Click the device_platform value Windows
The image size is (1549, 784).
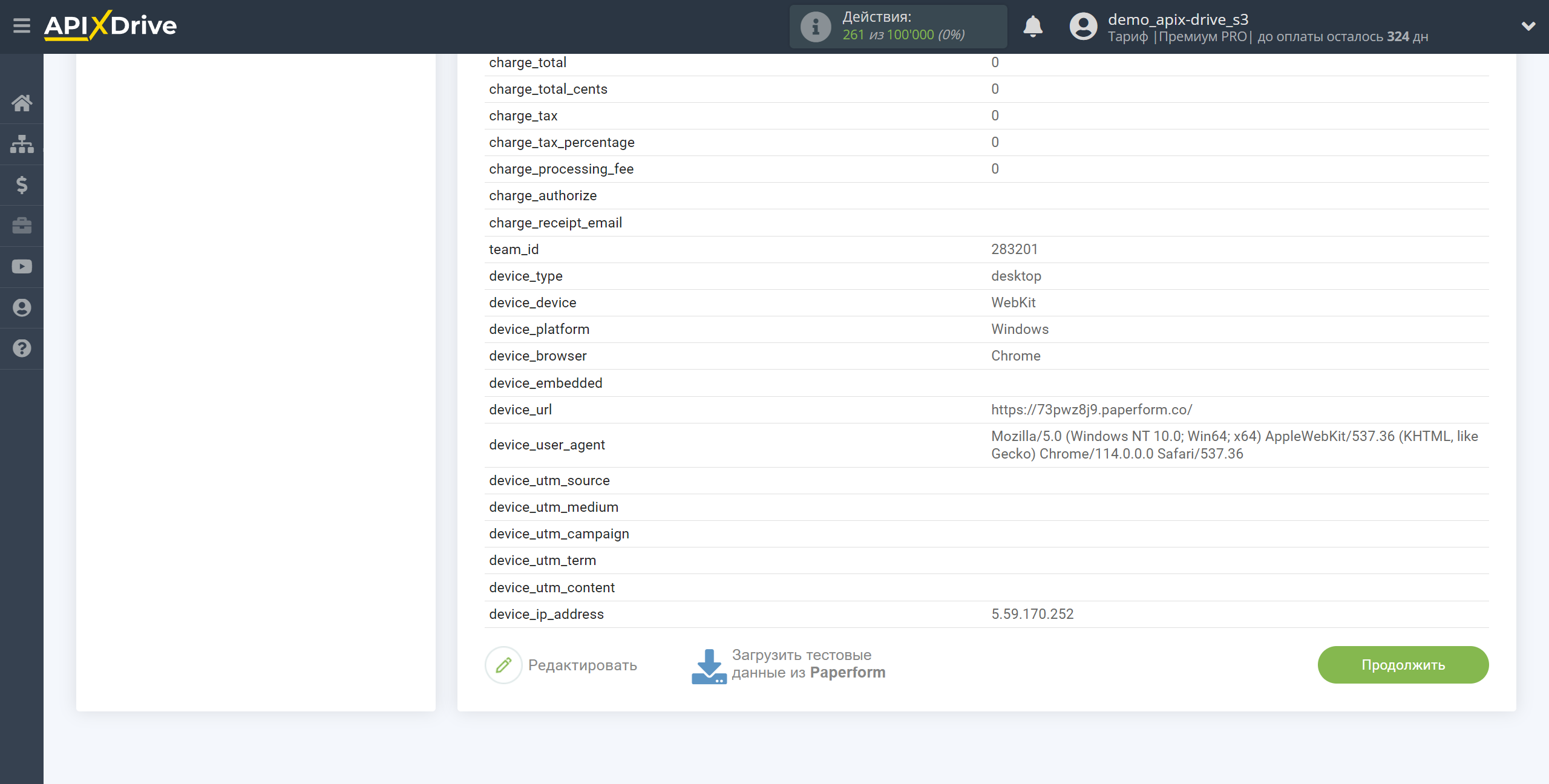click(1020, 329)
